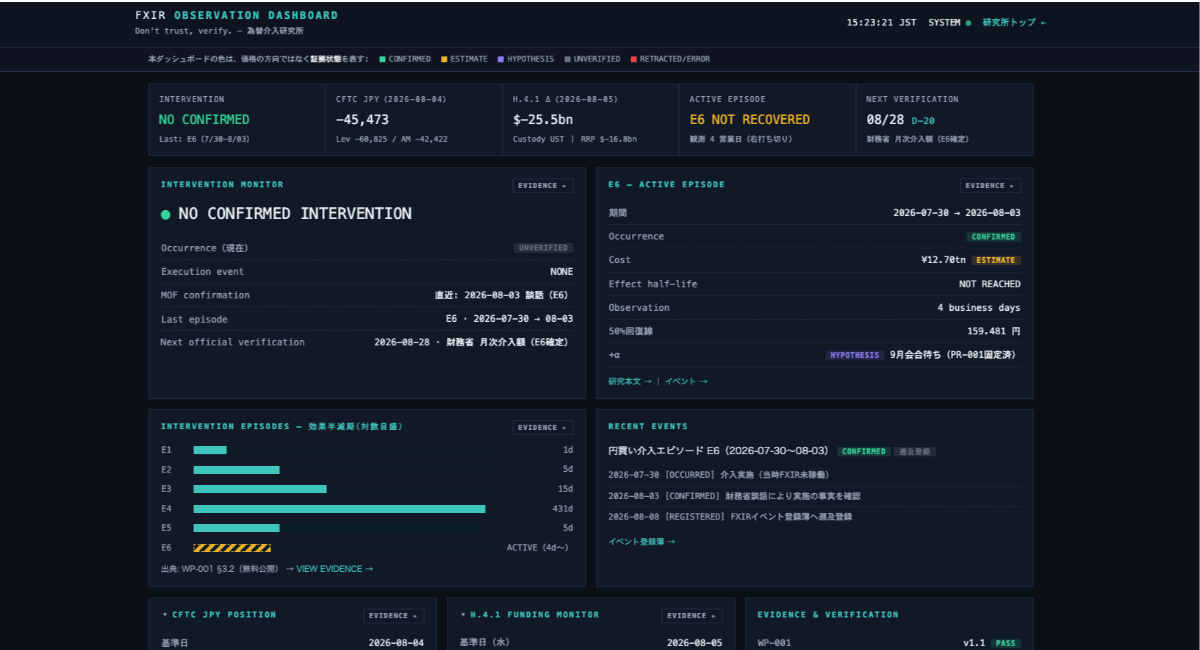
Task: Select the E6 NOT RECOVERED status value
Action: 750,119
